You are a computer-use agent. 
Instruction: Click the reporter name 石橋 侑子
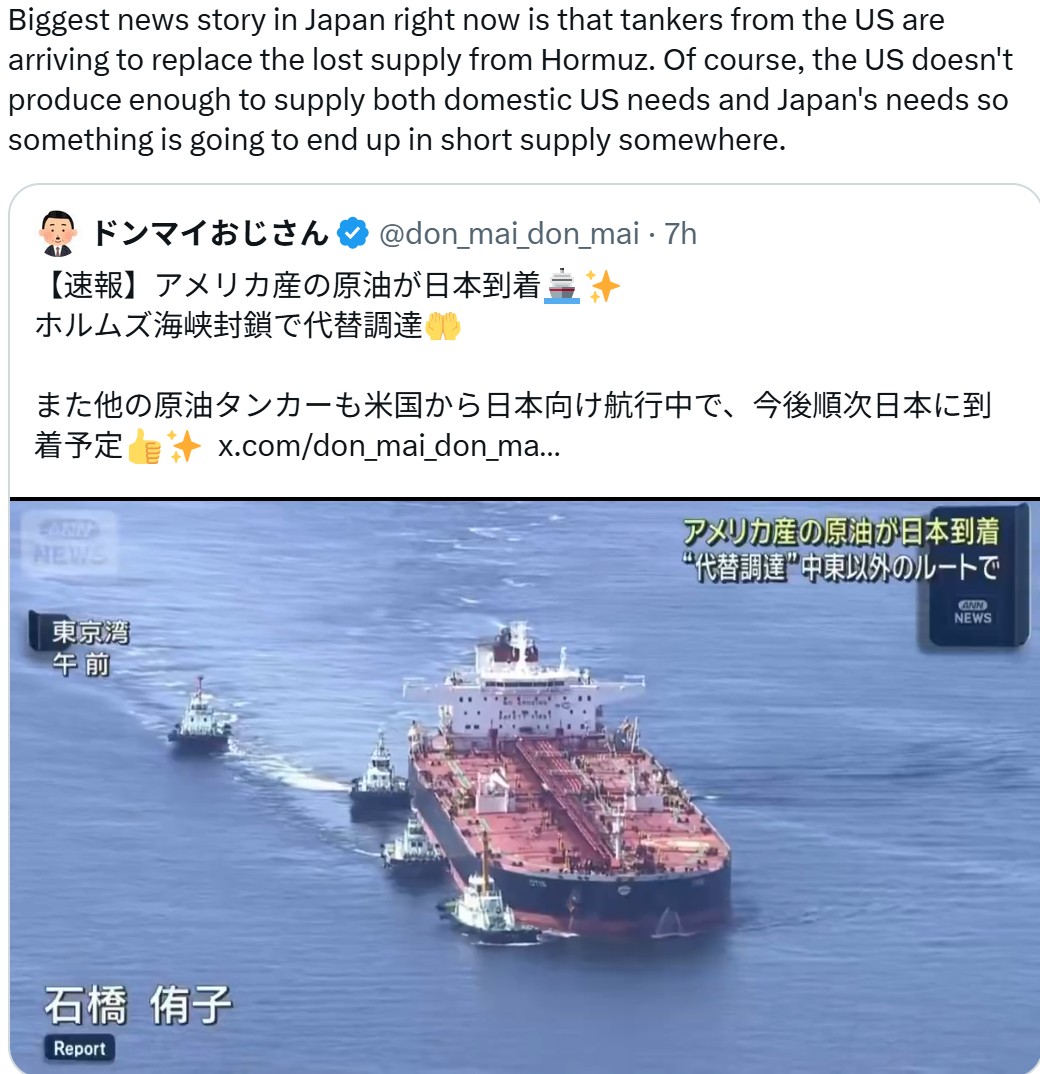click(138, 1006)
